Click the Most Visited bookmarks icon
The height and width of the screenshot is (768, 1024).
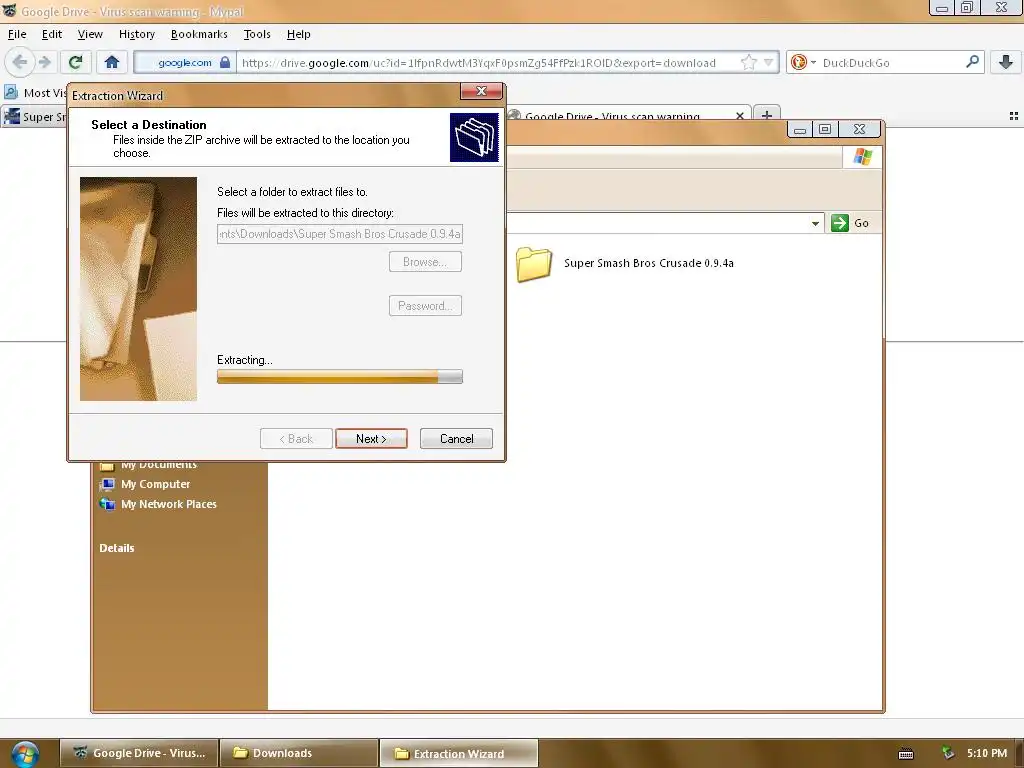pyautogui.click(x=11, y=92)
